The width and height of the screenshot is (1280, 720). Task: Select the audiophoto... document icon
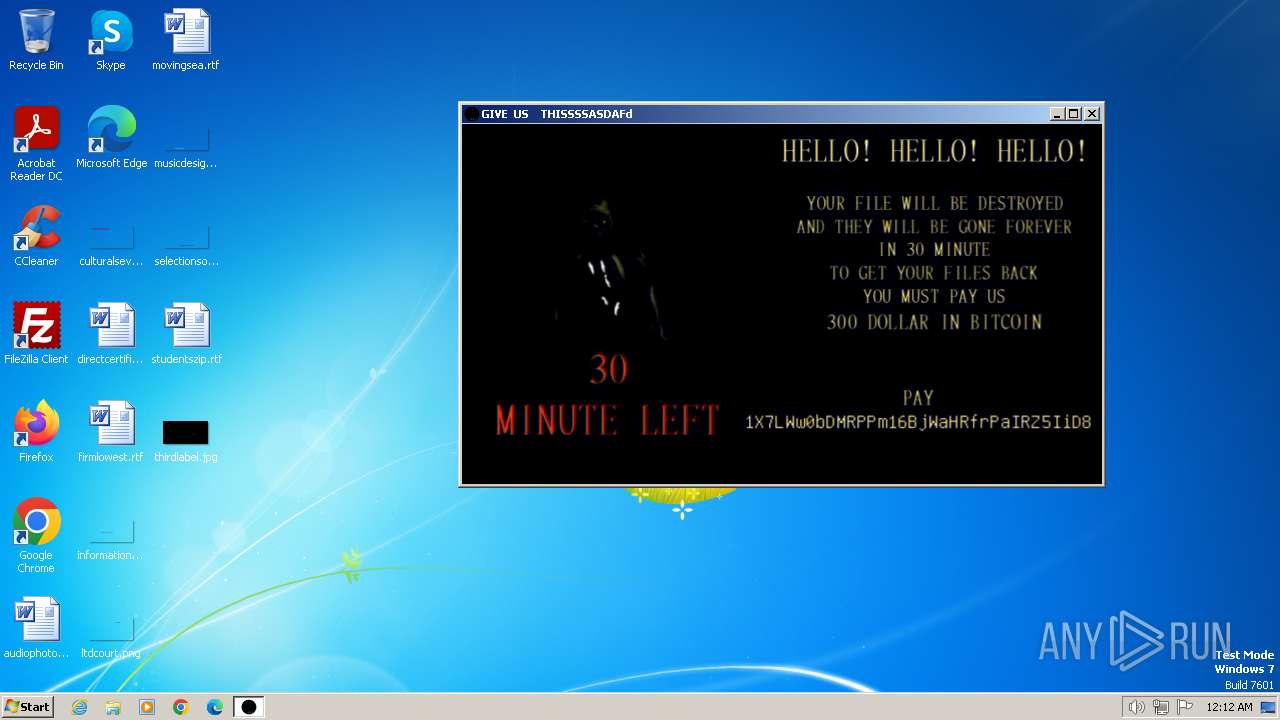coord(36,628)
